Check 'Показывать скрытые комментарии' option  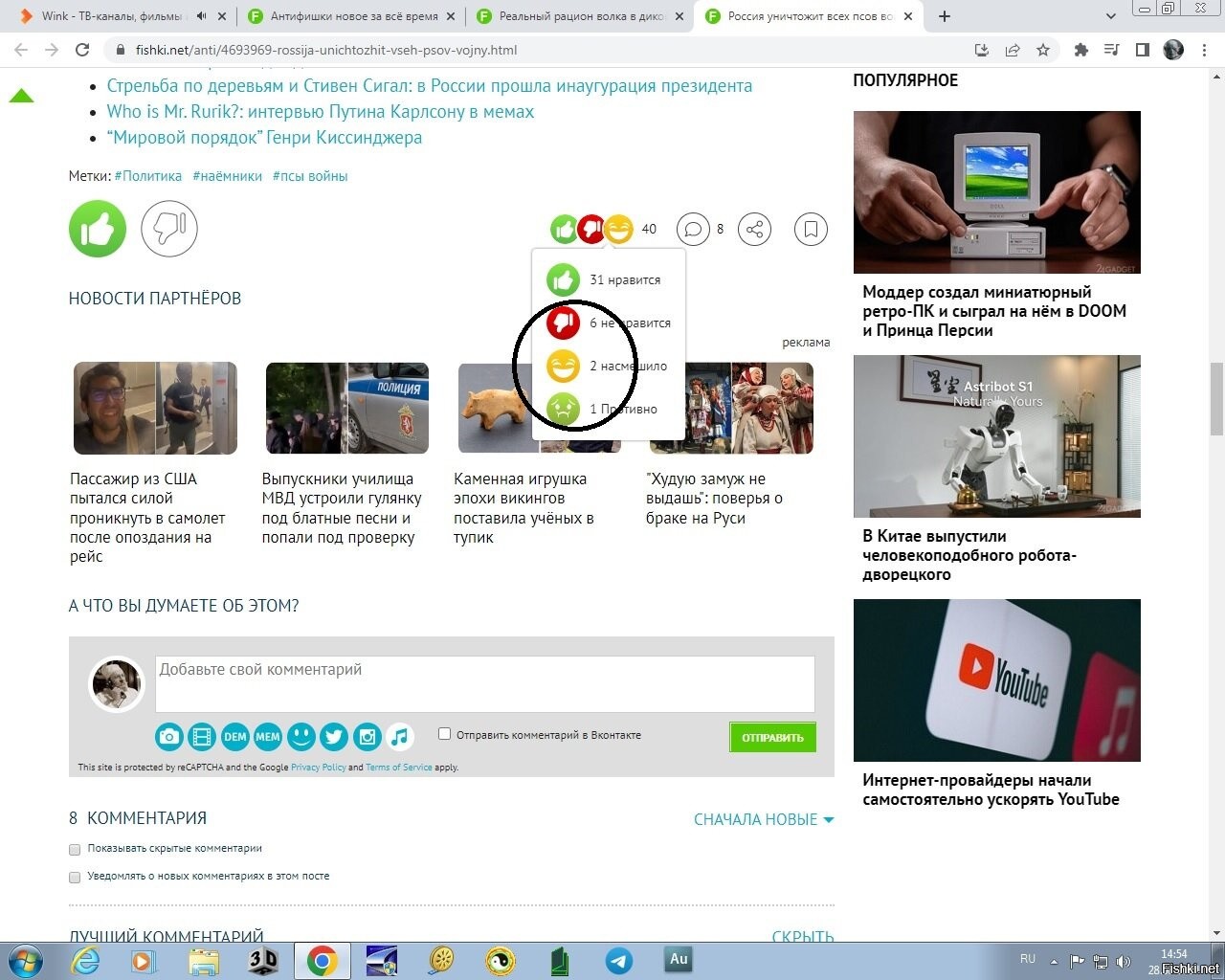[75, 849]
